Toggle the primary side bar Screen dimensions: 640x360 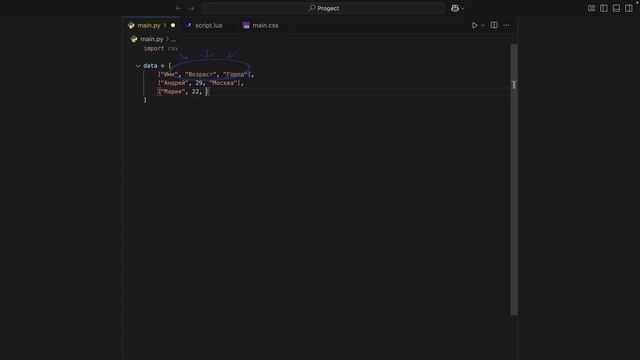[604, 8]
